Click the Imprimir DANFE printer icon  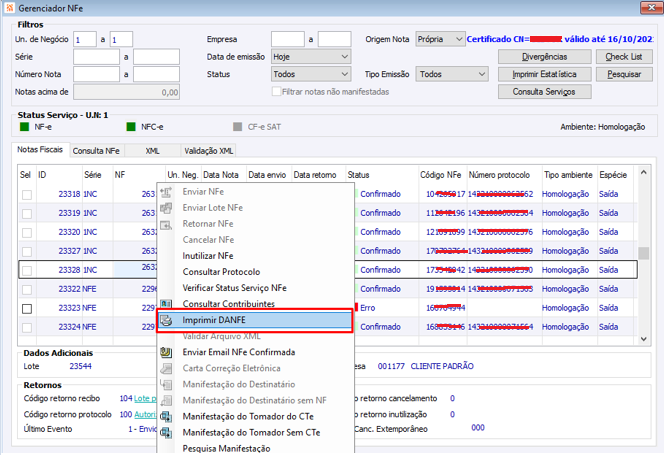[167, 320]
